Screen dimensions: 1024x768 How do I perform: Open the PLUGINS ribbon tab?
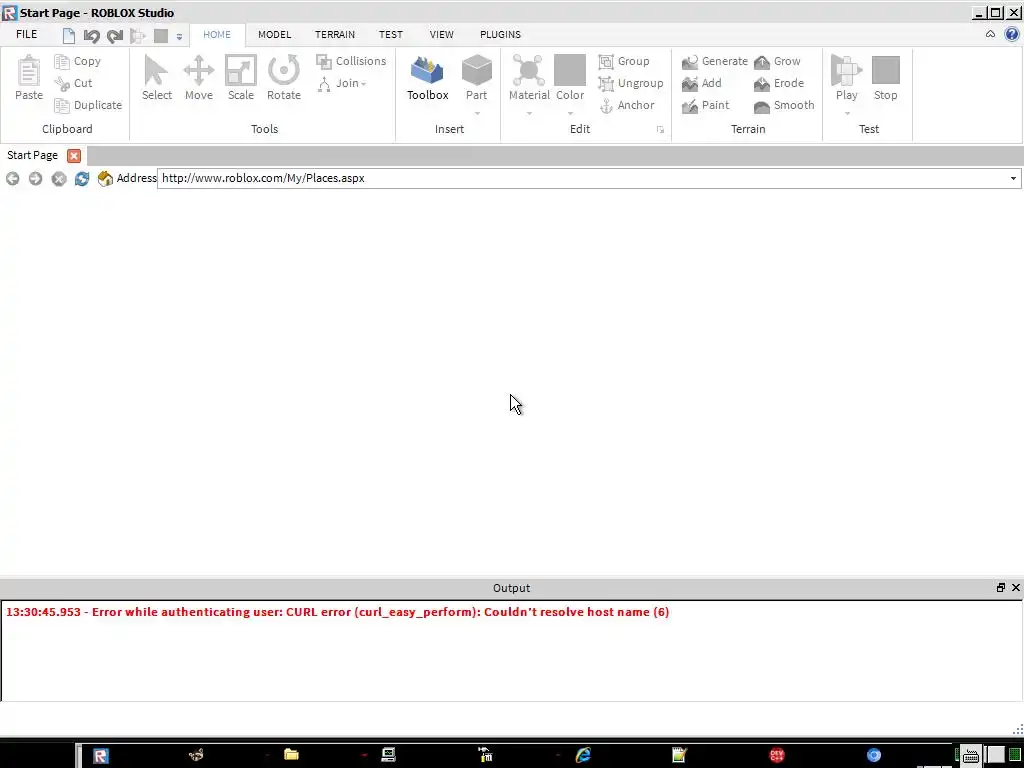[500, 35]
